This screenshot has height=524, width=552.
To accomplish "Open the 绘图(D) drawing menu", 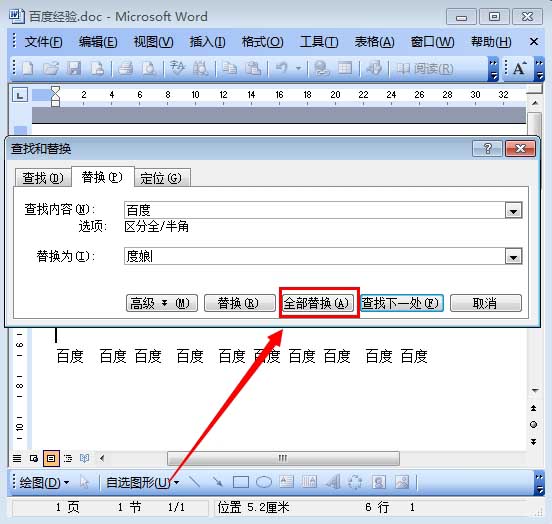I will click(44, 482).
